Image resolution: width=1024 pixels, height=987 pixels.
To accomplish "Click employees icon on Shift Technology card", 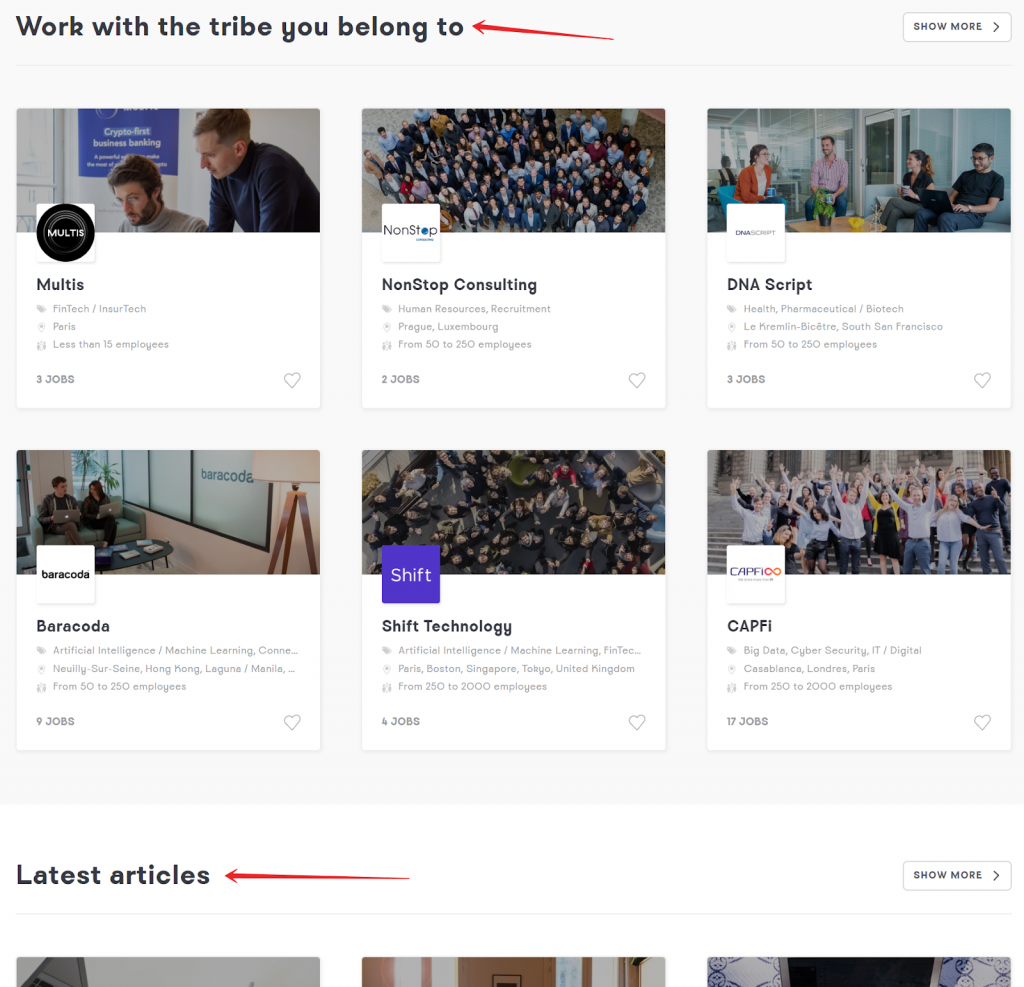I will point(387,687).
